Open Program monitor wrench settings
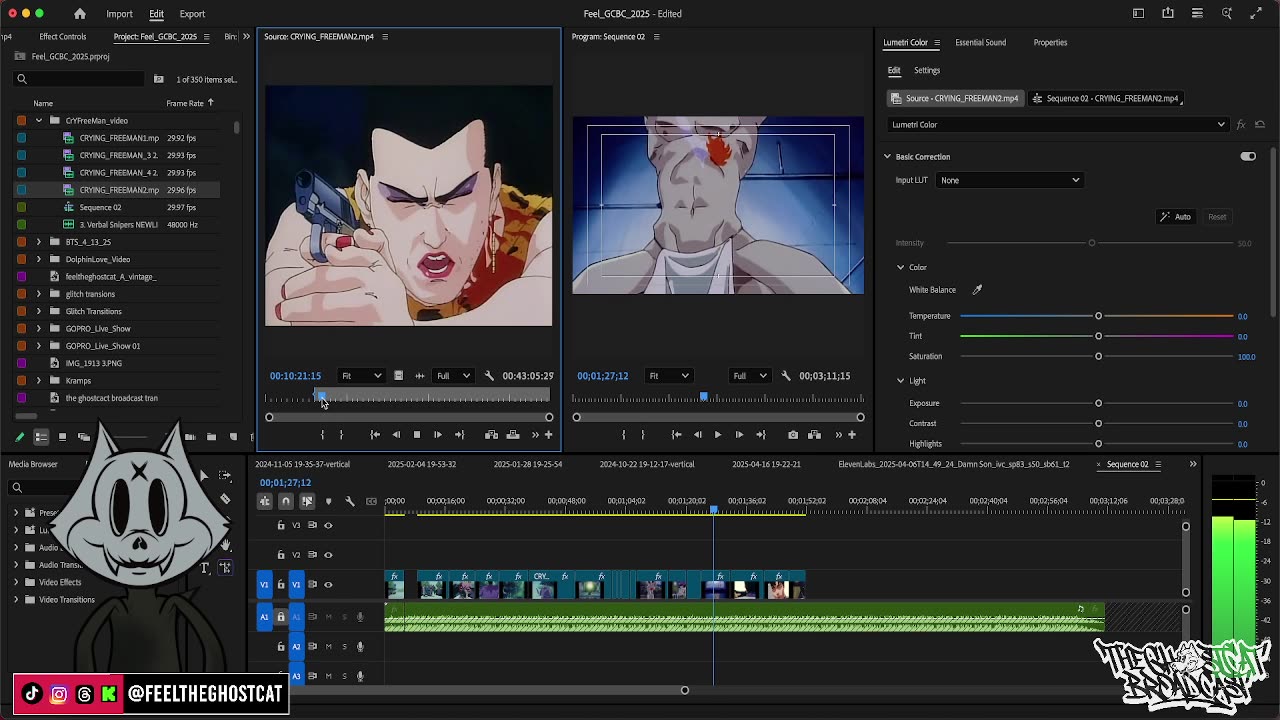The width and height of the screenshot is (1280, 720). point(786,376)
